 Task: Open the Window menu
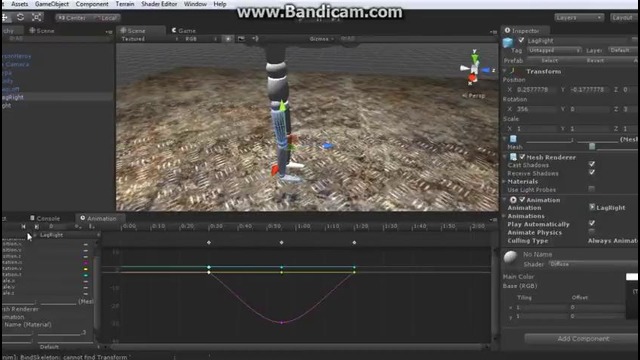pyautogui.click(x=195, y=4)
